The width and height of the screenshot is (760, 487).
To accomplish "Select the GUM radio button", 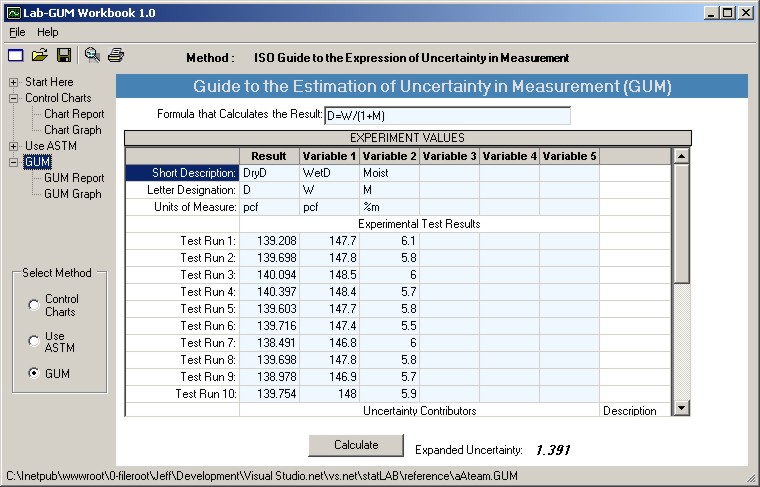I will pos(34,373).
